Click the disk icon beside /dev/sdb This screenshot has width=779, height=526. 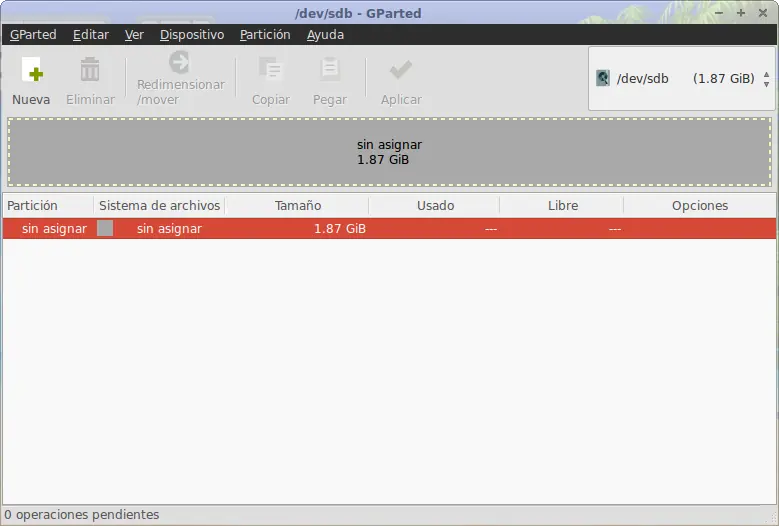click(603, 78)
